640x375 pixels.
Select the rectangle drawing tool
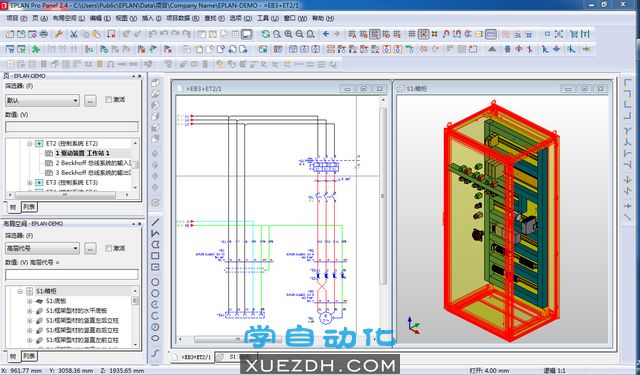[x=155, y=256]
